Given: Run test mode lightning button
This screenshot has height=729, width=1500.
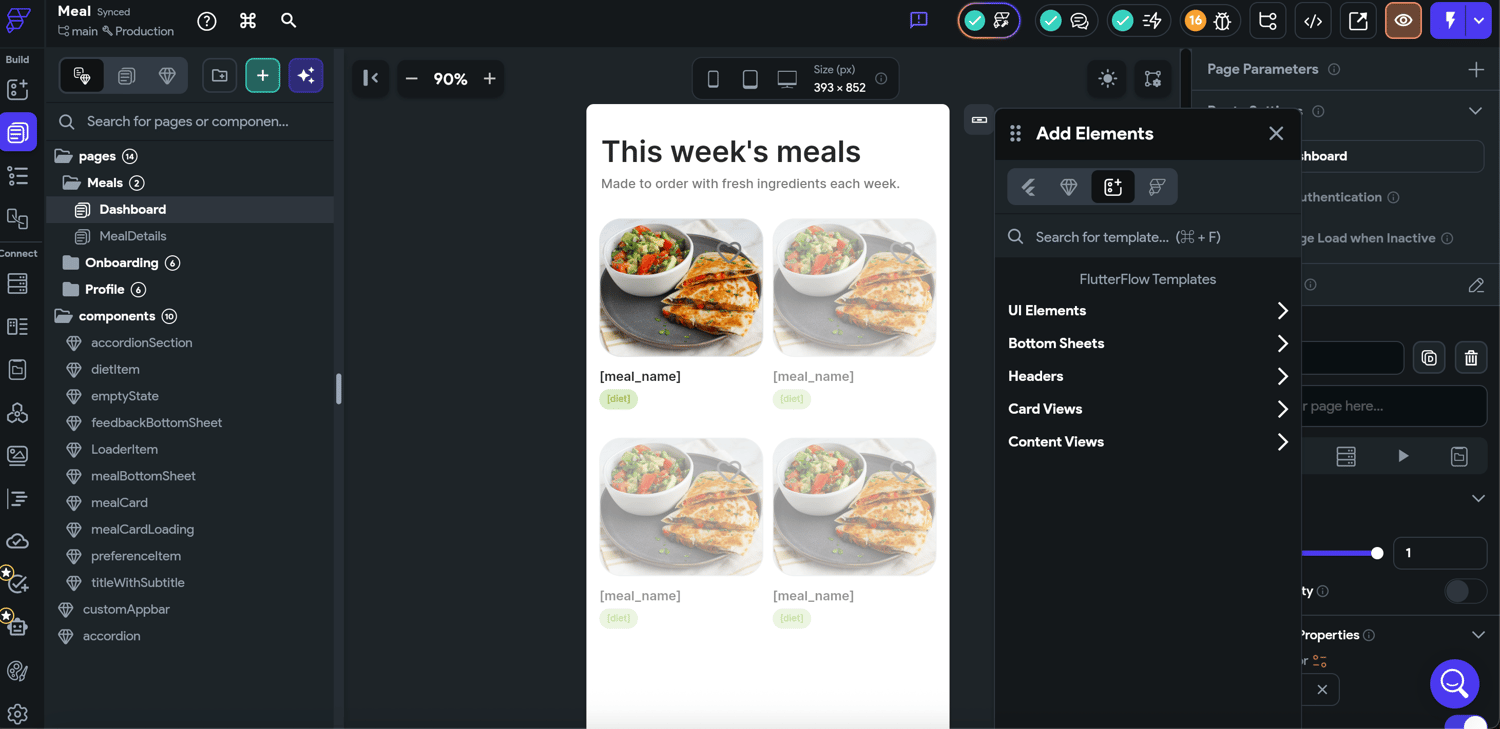Looking at the screenshot, I should click(1449, 21).
